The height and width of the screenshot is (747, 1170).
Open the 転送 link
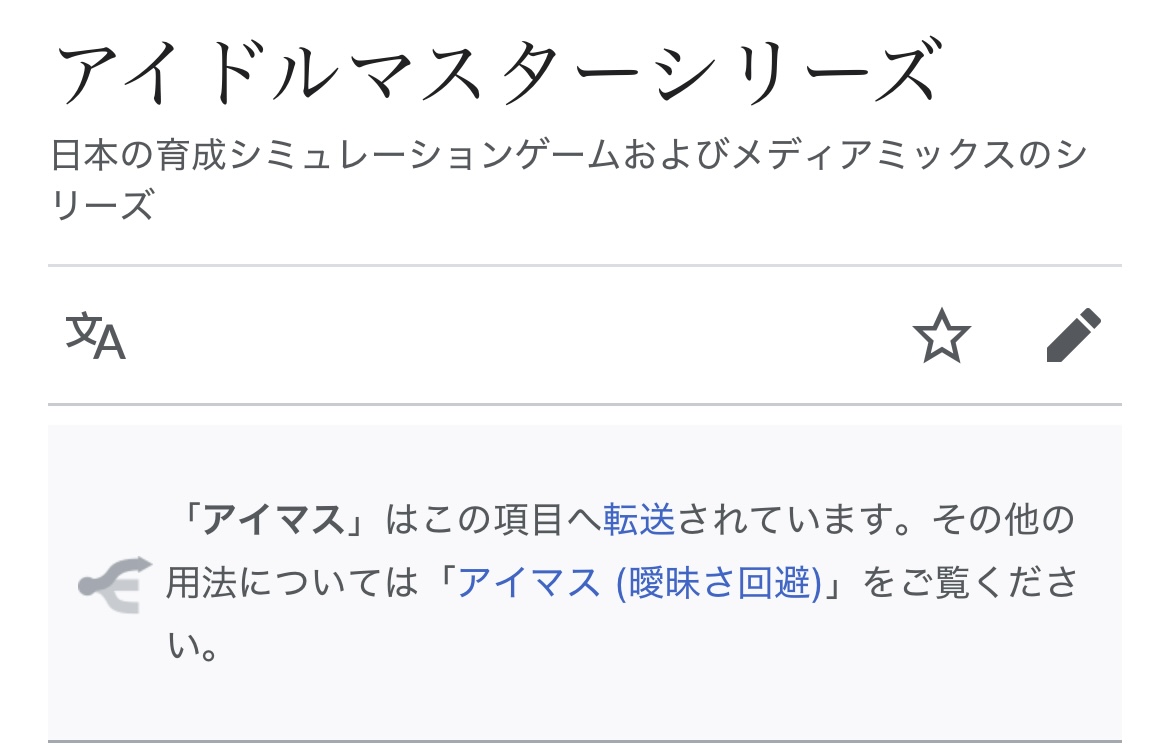click(639, 521)
